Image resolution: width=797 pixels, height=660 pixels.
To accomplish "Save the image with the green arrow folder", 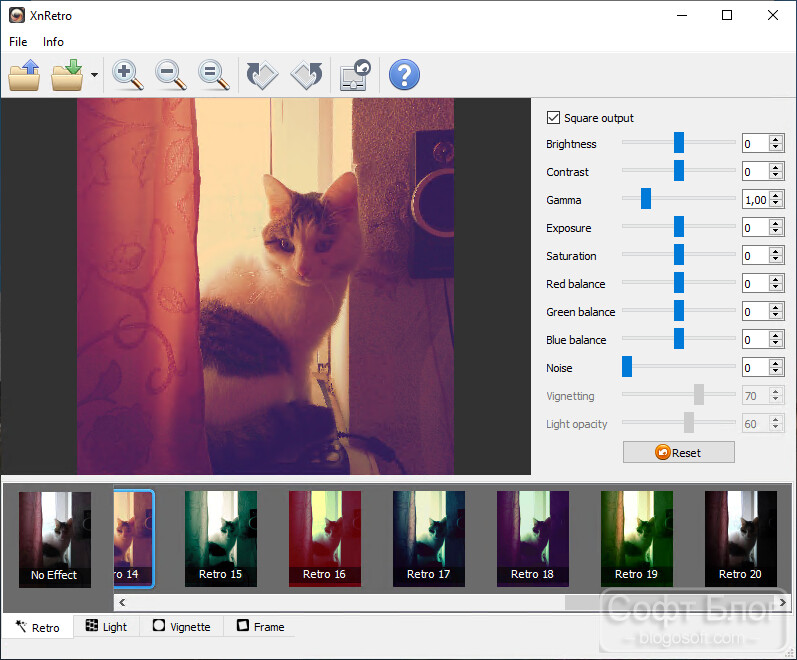I will click(67, 75).
